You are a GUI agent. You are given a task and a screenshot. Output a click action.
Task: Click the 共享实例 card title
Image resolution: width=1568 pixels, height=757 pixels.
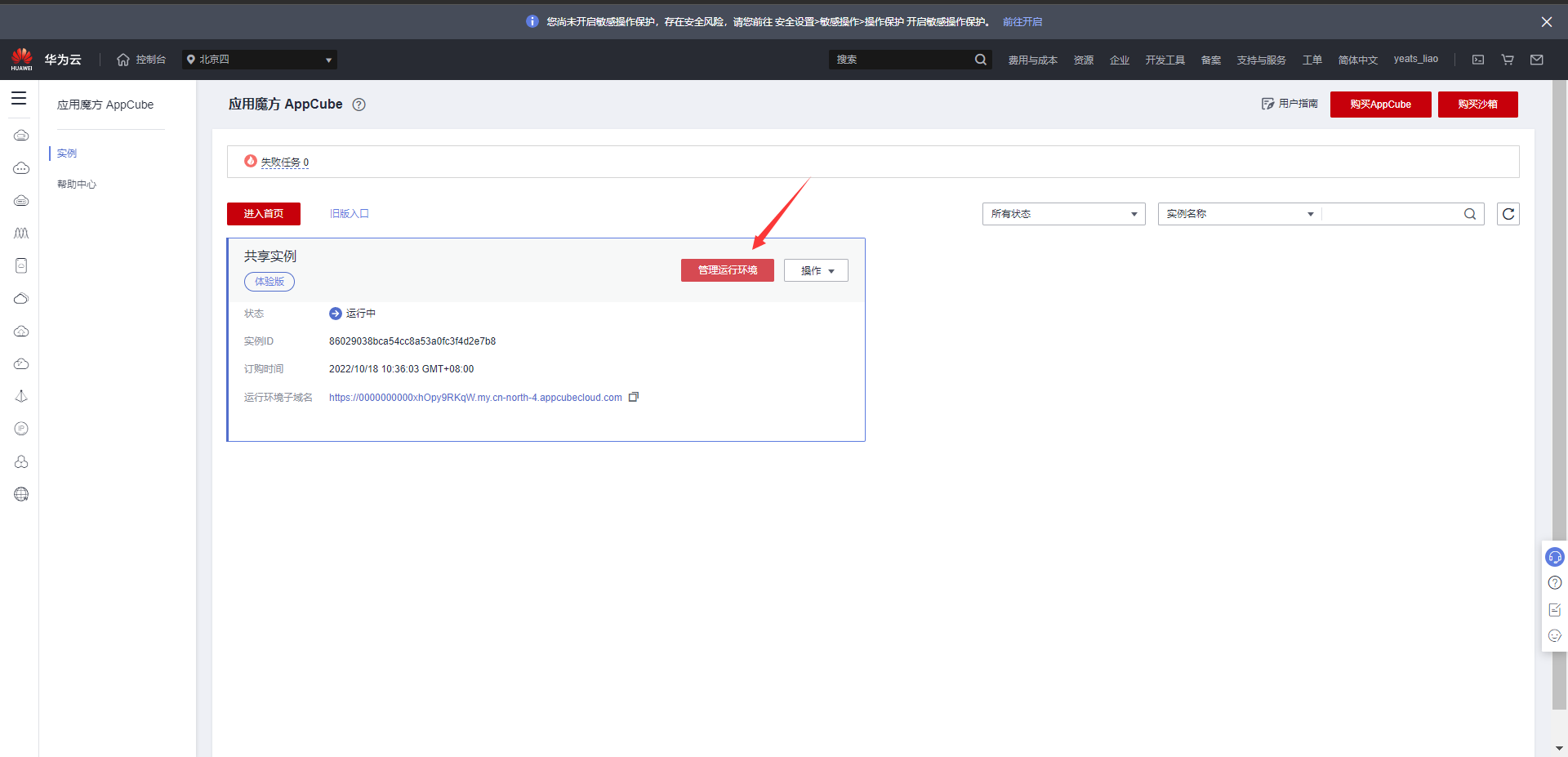(x=270, y=256)
